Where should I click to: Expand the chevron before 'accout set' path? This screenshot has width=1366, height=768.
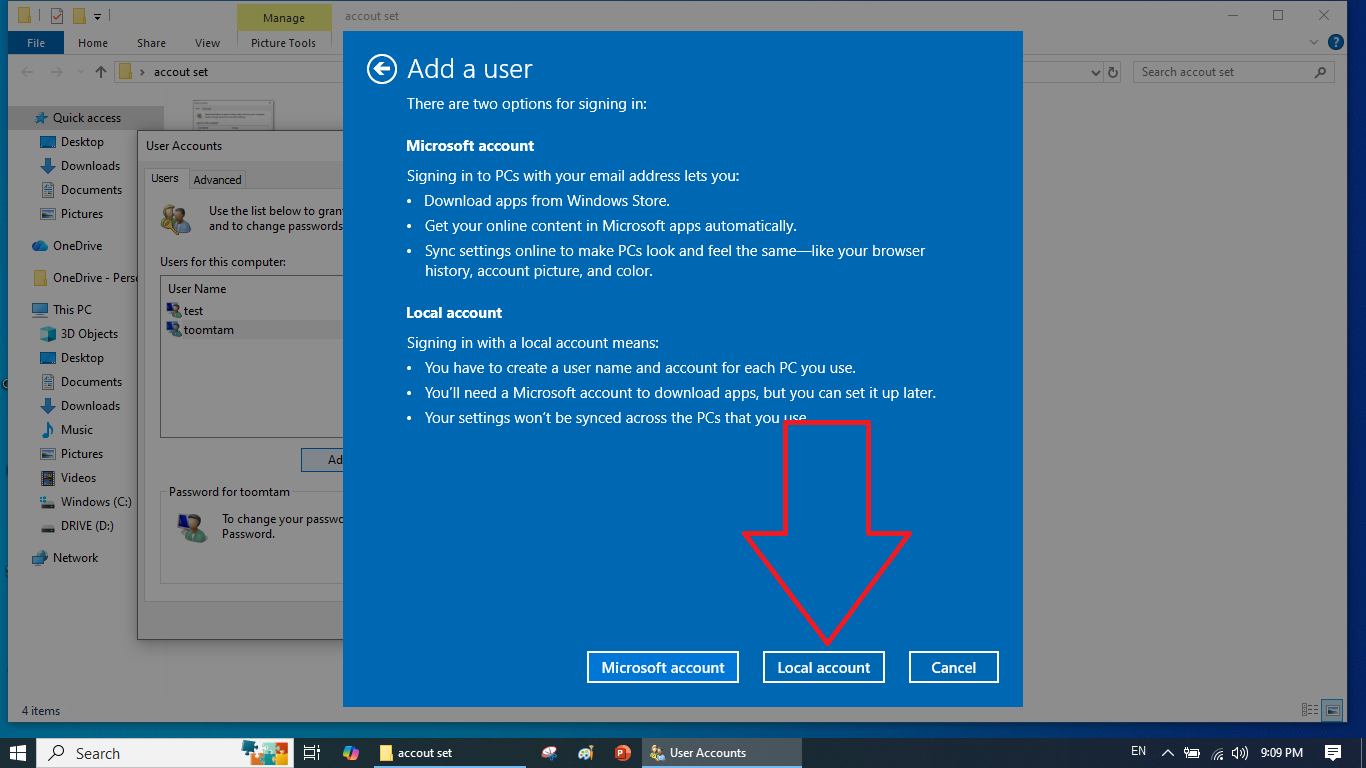coord(143,72)
